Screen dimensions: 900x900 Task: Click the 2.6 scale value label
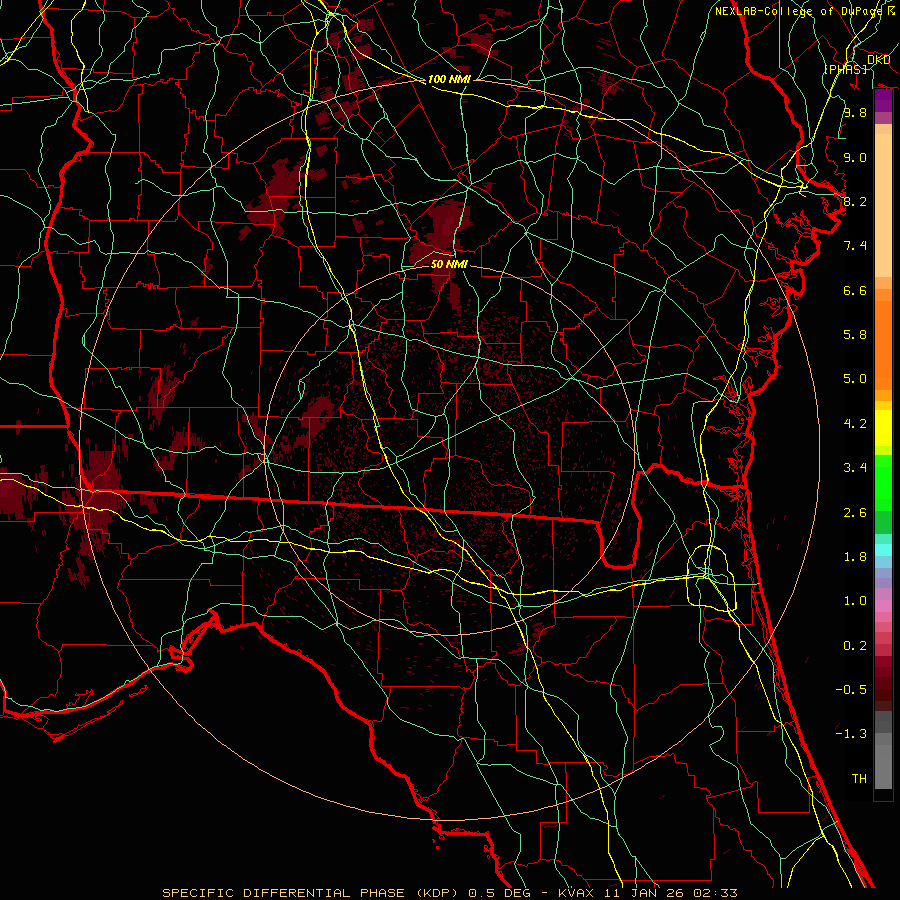tap(854, 513)
